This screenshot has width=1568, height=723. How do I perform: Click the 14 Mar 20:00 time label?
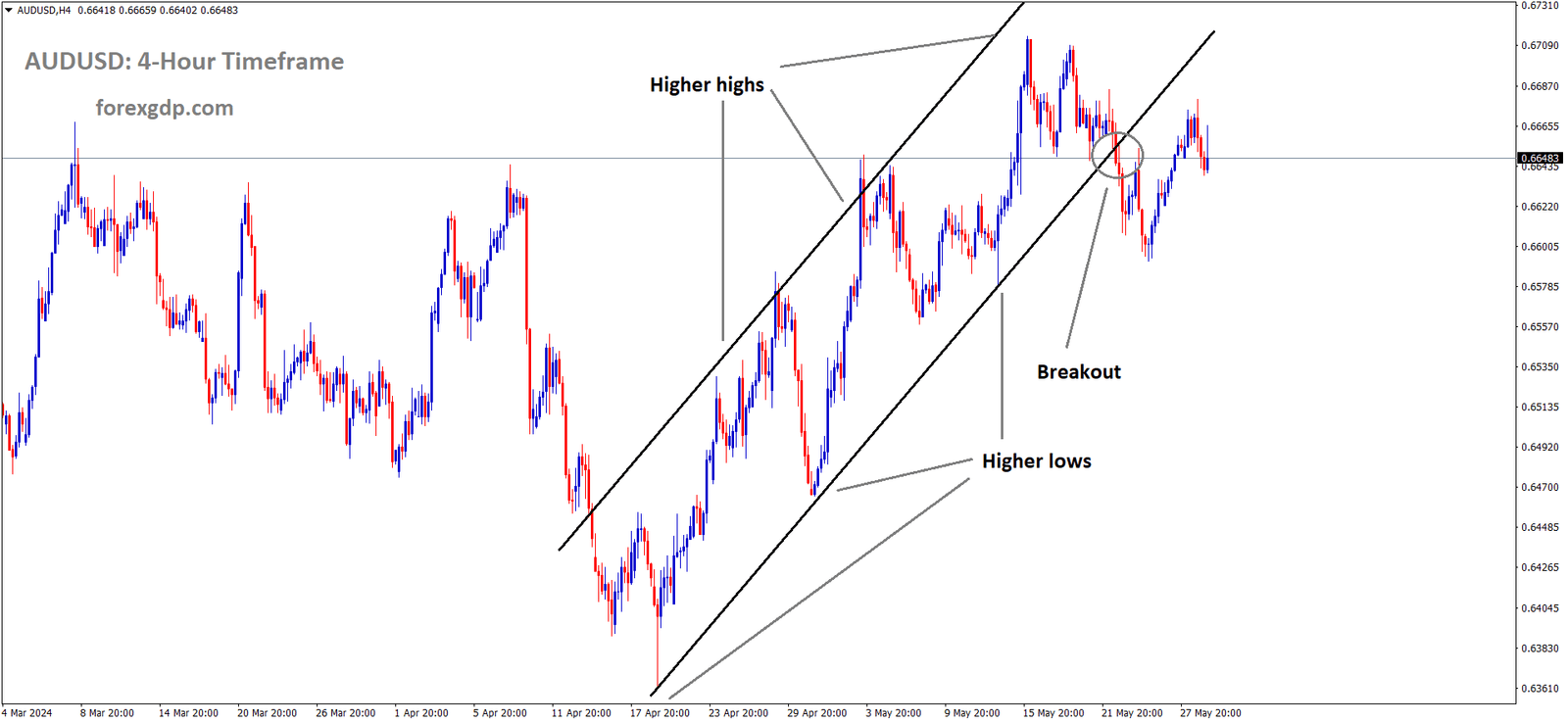coord(188,713)
